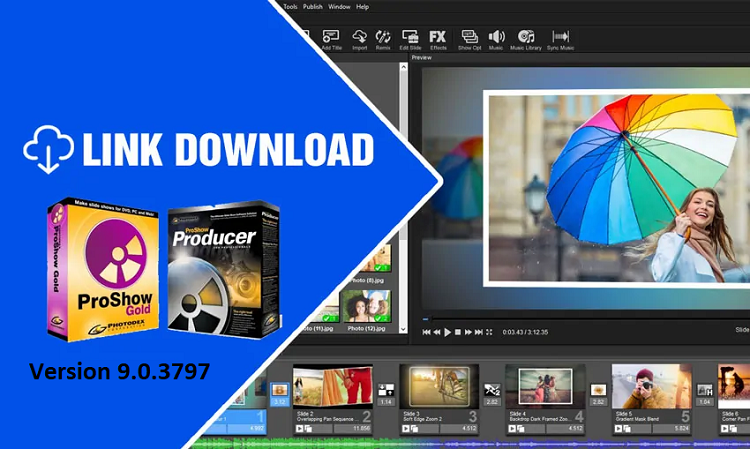The width and height of the screenshot is (750, 449).
Task: Click the ProShow Gold box image
Action: (x=103, y=269)
